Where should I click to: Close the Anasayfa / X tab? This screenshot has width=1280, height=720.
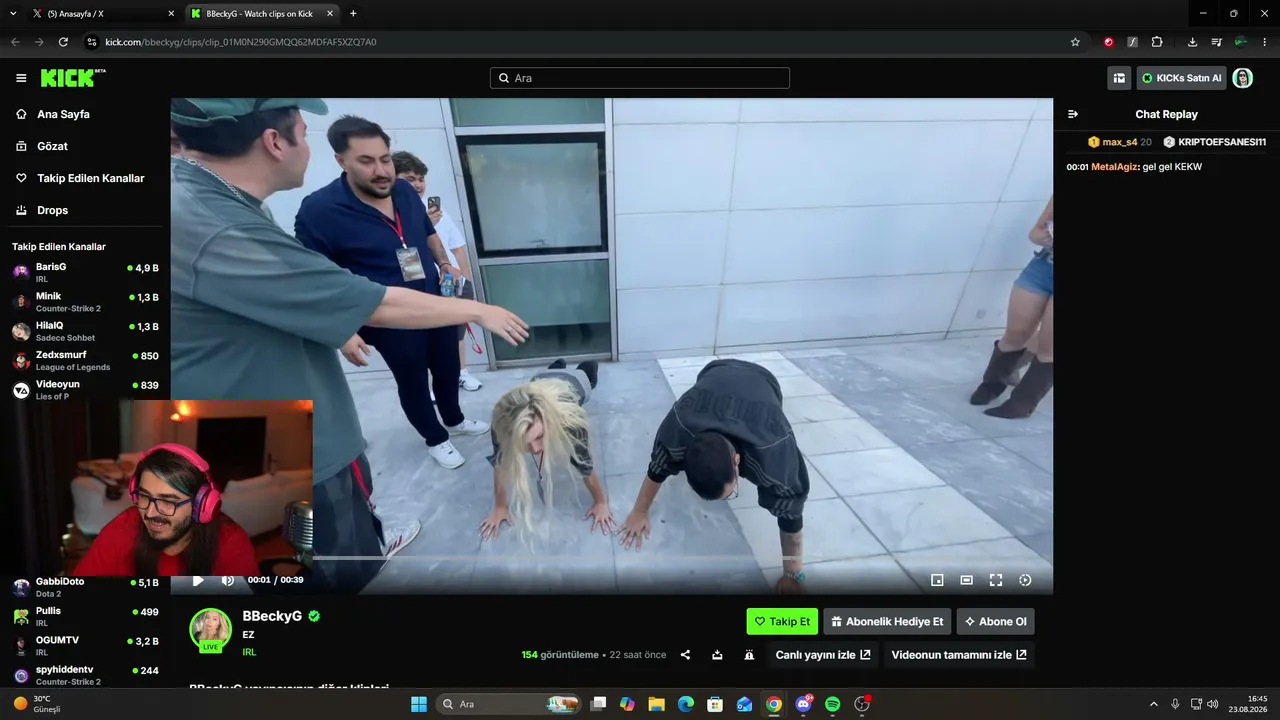click(x=171, y=14)
